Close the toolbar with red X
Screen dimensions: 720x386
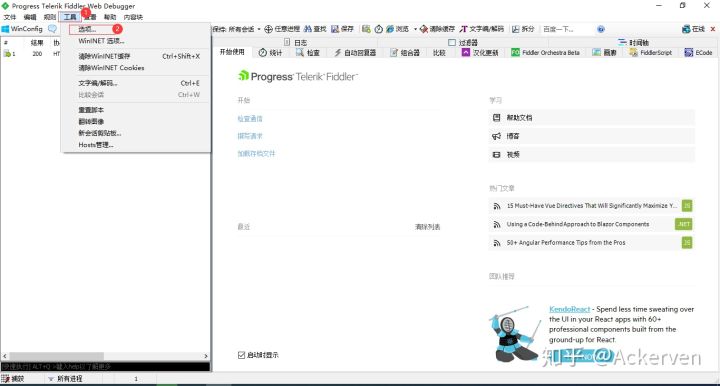pos(713,29)
